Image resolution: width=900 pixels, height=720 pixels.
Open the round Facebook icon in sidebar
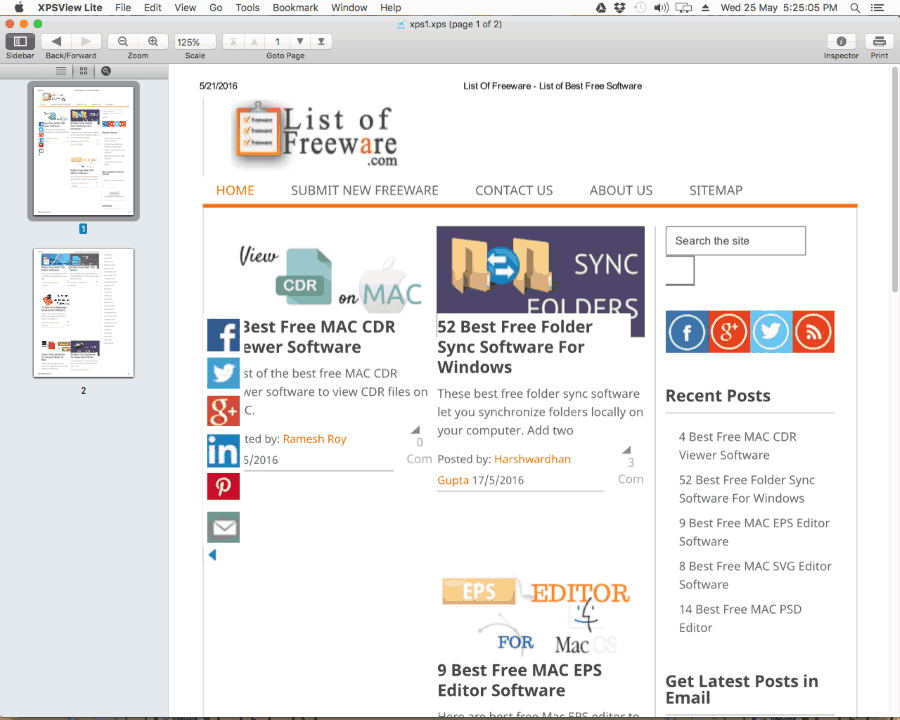687,332
